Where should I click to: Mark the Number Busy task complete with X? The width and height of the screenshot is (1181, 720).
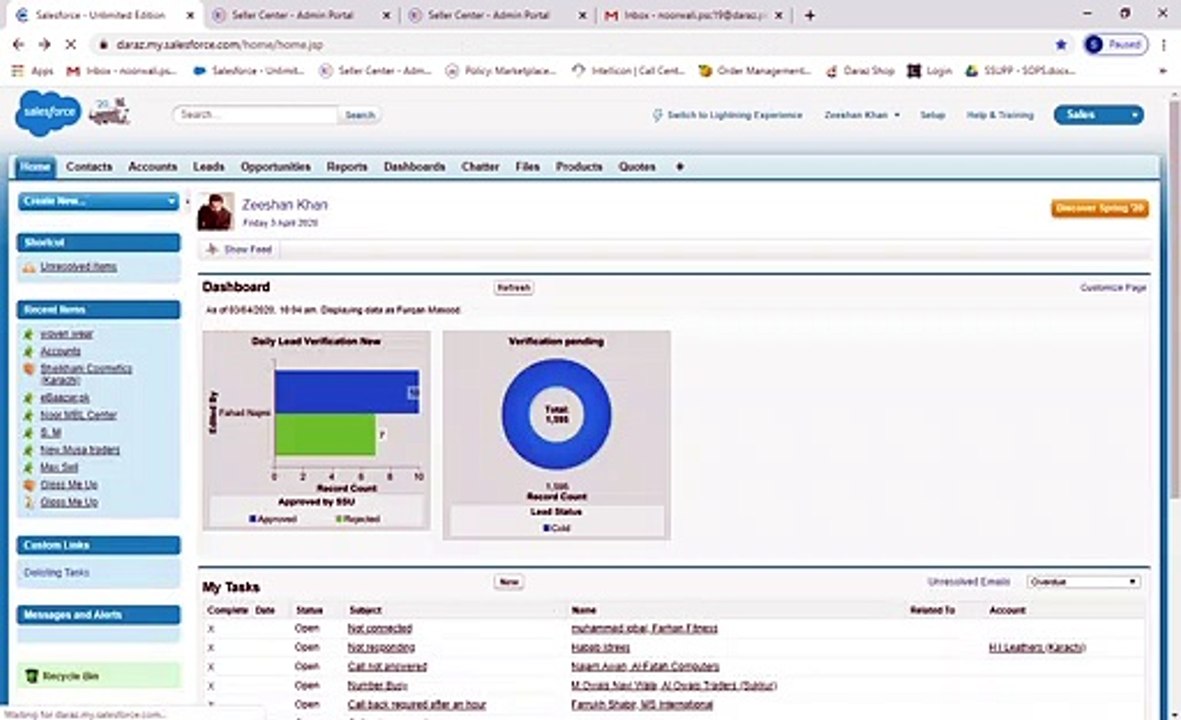pos(211,685)
